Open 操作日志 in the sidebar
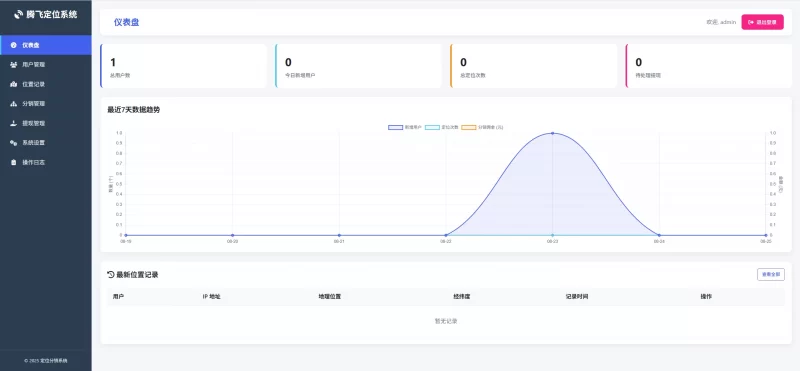The image size is (800, 371). tap(46, 162)
